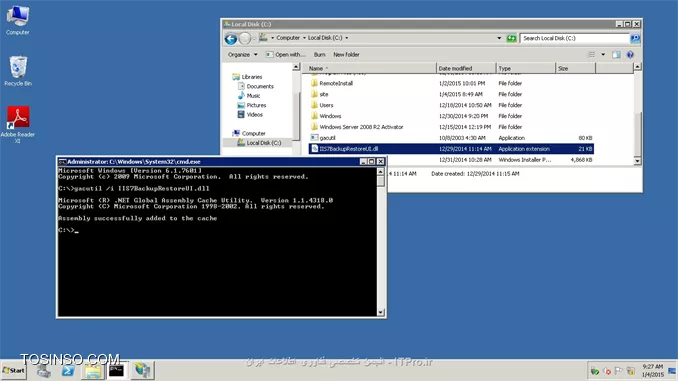Select Music in the navigation pane

[249, 96]
